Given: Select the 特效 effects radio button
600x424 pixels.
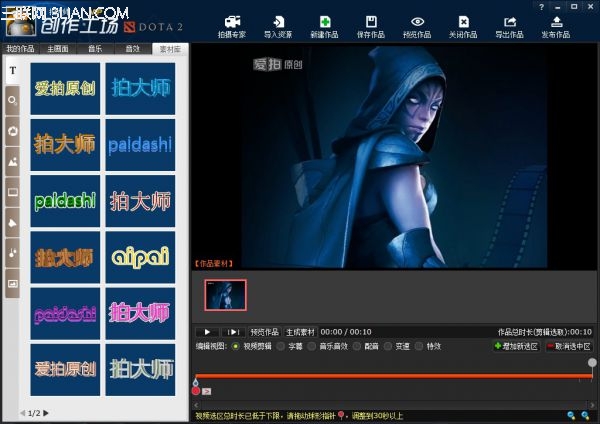Looking at the screenshot, I should pos(419,346).
